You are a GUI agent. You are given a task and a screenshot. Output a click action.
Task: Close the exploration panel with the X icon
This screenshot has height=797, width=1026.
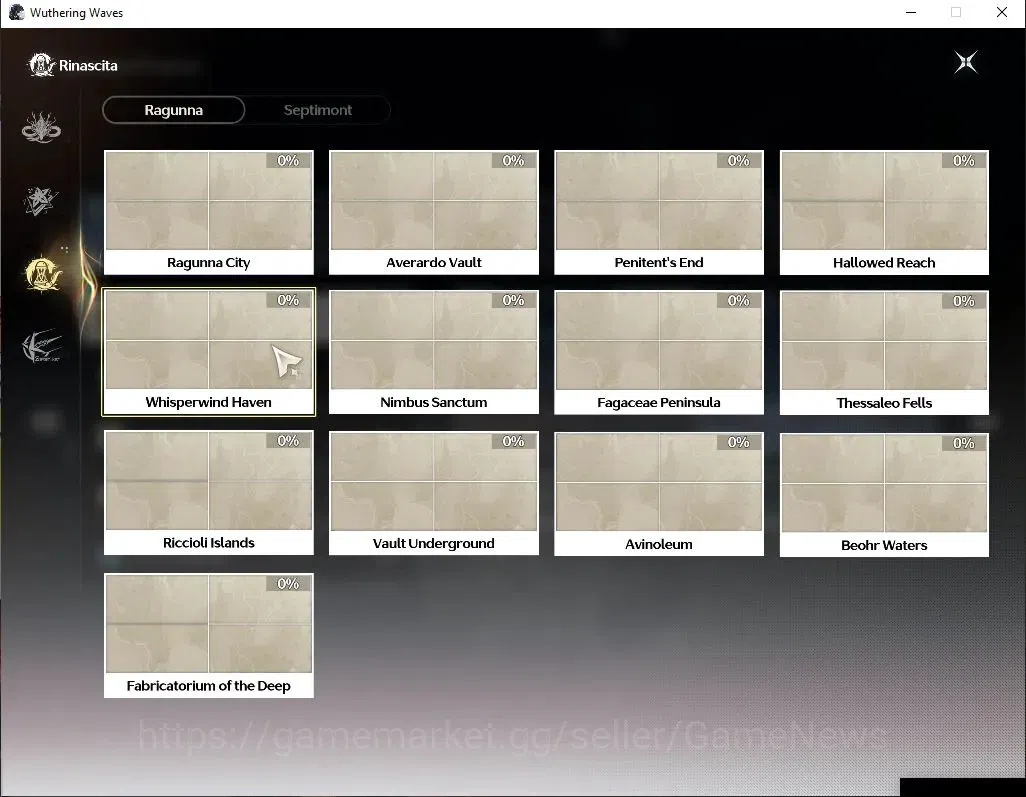pyautogui.click(x=966, y=62)
